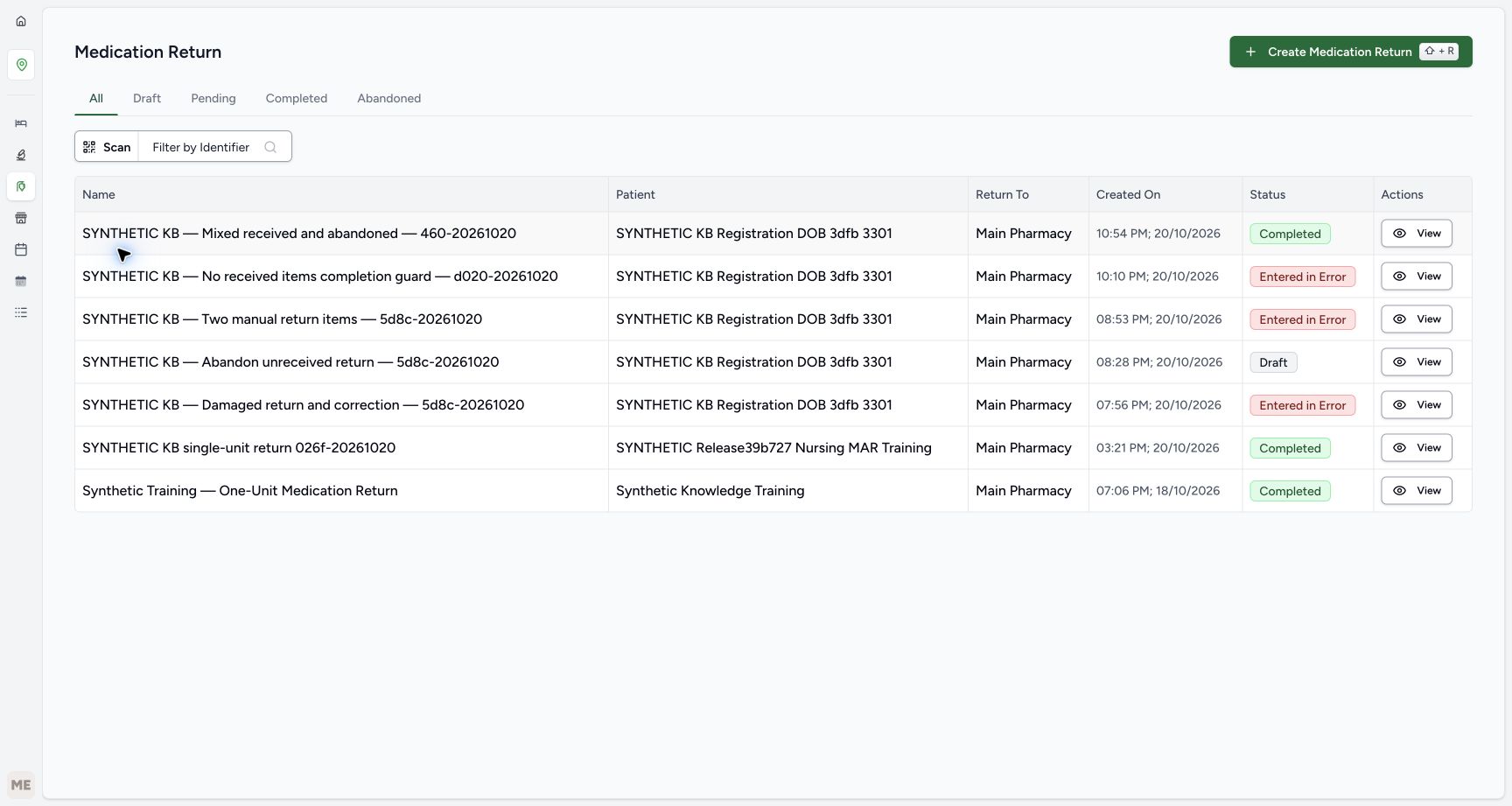Focus the Filter by Identifier field
Image resolution: width=1512 pixels, height=806 pixels.
(214, 147)
